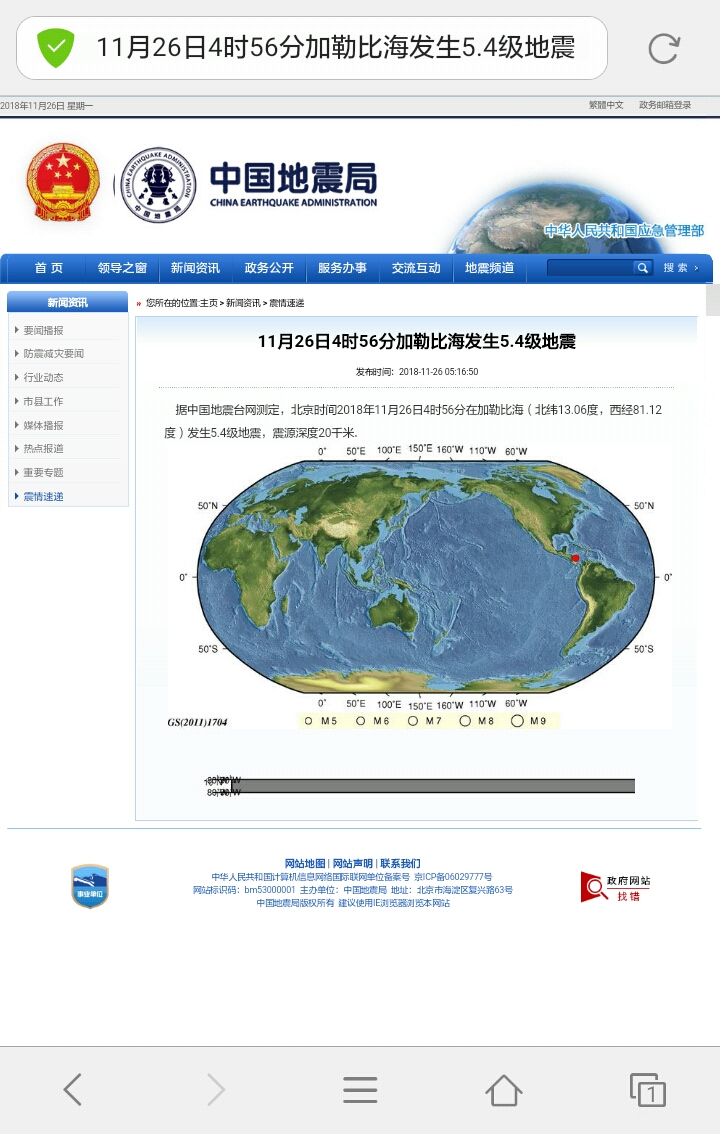
Task: Tap the address bar page title
Action: click(335, 48)
